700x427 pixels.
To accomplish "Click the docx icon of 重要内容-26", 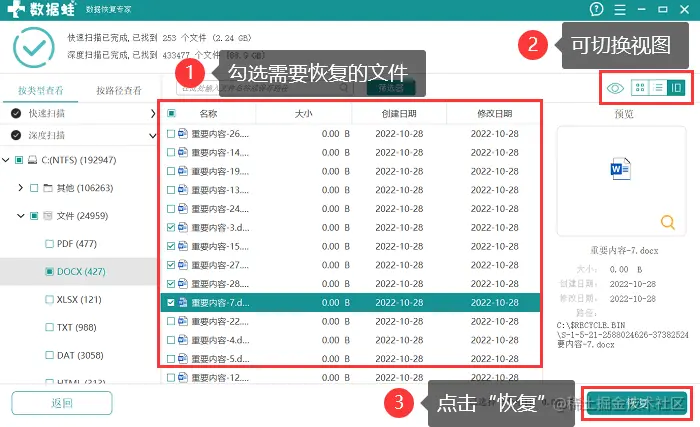I will 183,133.
